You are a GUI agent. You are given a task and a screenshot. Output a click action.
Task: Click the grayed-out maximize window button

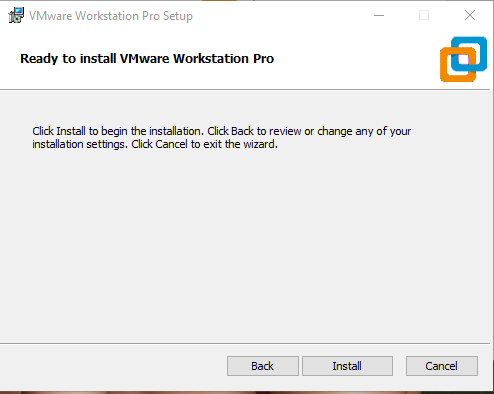pyautogui.click(x=424, y=15)
